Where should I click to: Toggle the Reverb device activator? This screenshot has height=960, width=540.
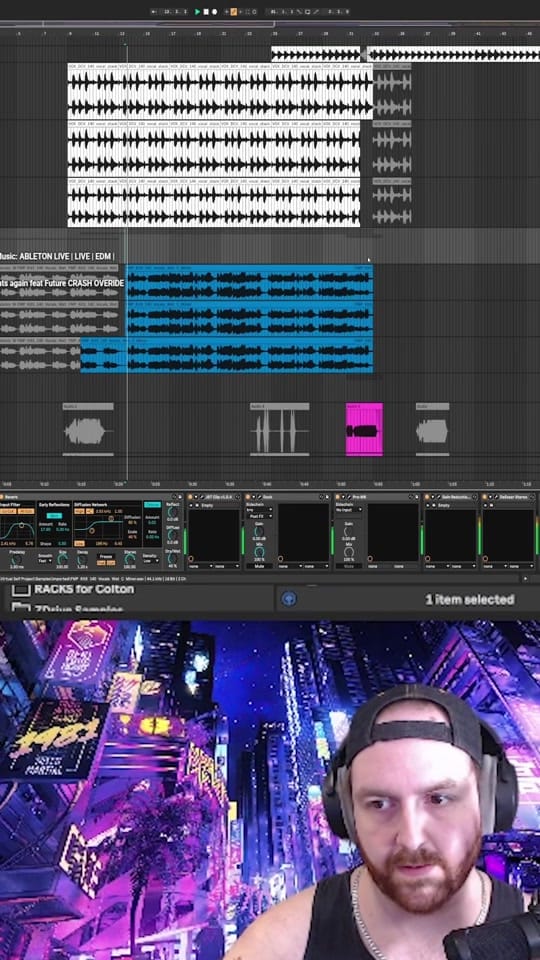coord(1,497)
